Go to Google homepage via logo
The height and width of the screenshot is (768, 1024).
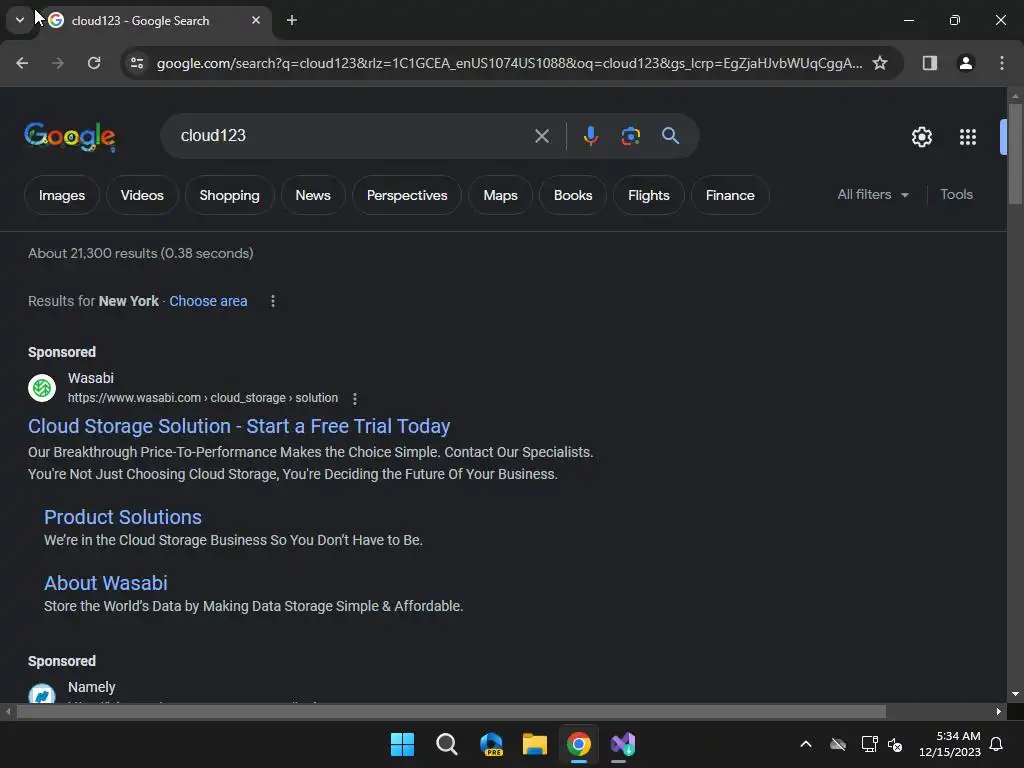coord(70,136)
